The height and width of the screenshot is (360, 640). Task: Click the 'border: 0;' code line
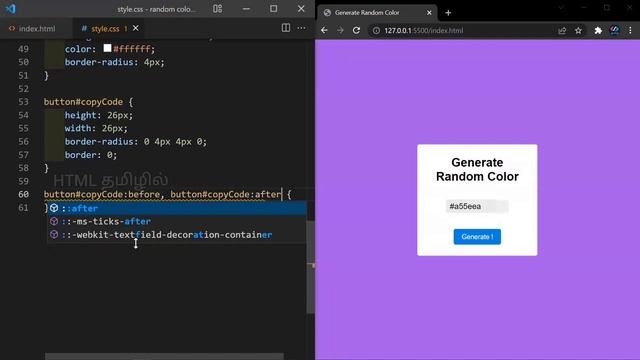(91, 155)
